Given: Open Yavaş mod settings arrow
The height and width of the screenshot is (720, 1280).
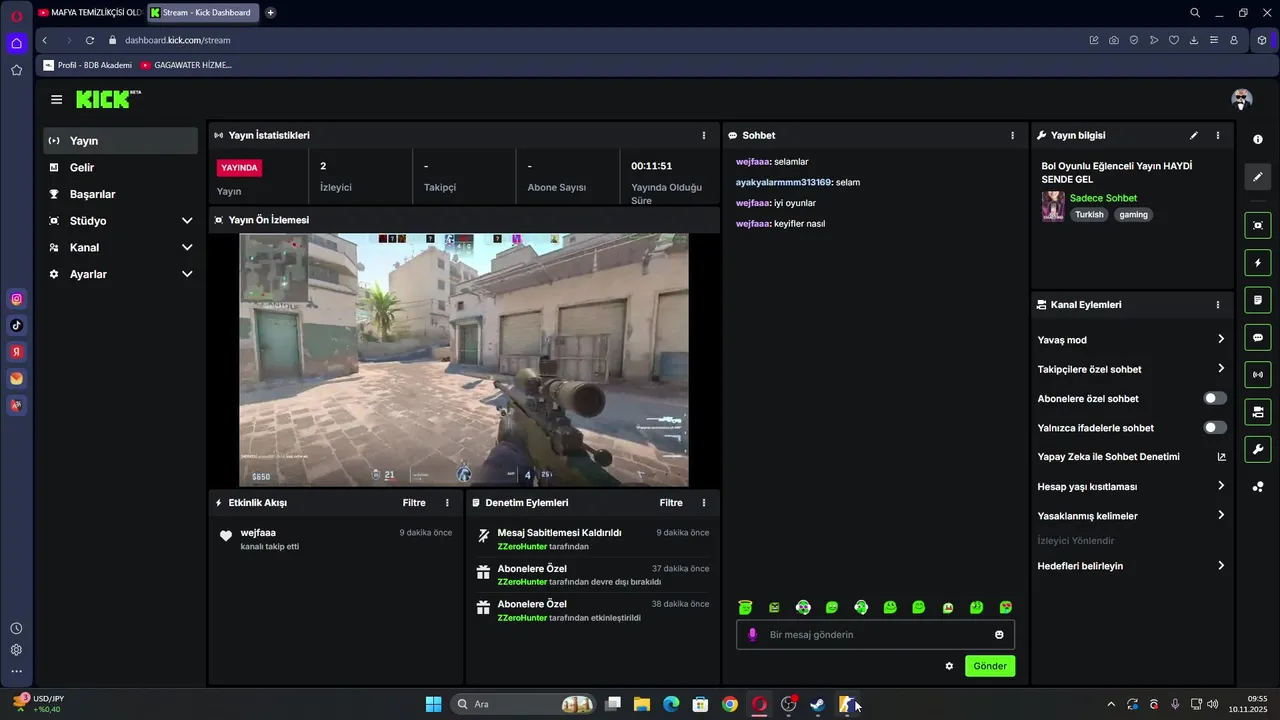Looking at the screenshot, I should point(1221,340).
